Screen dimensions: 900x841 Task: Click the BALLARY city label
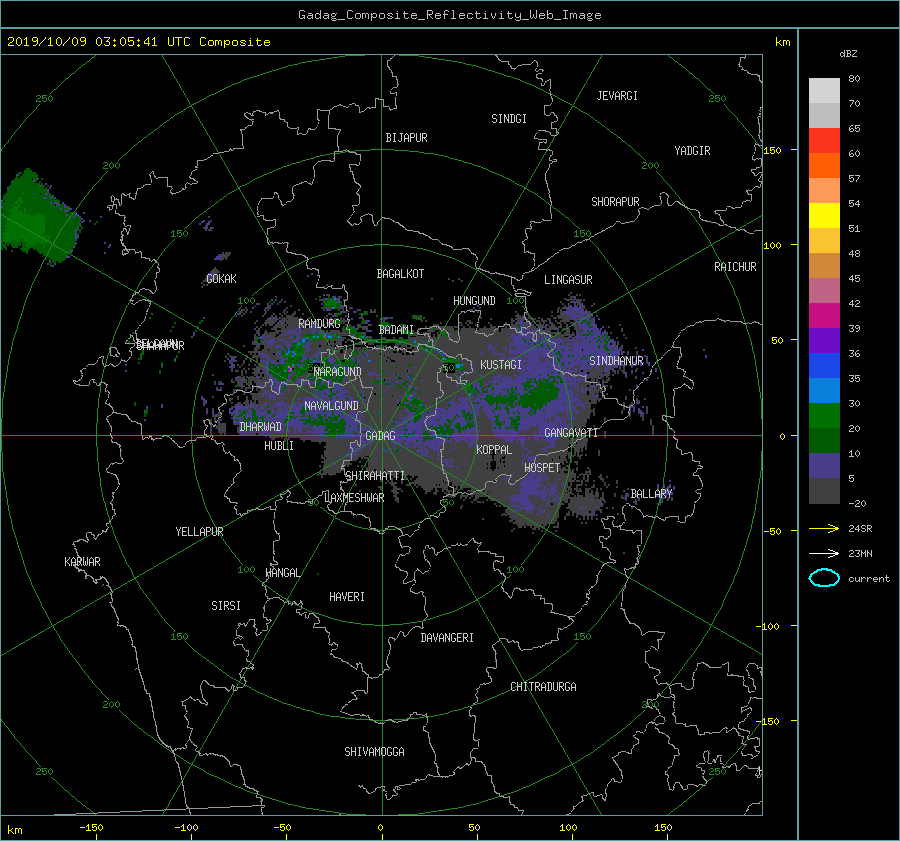(x=651, y=494)
